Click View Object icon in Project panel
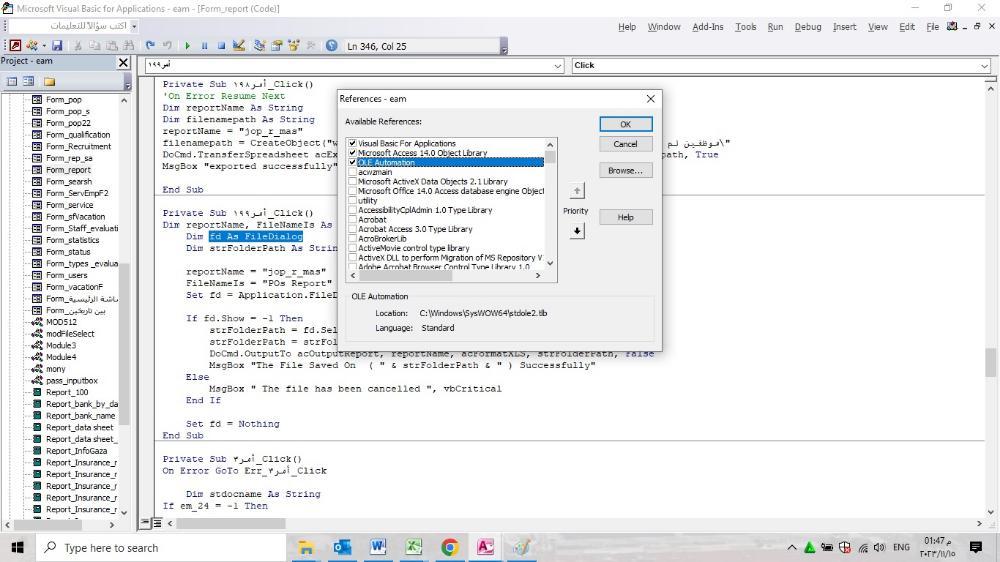 point(29,81)
